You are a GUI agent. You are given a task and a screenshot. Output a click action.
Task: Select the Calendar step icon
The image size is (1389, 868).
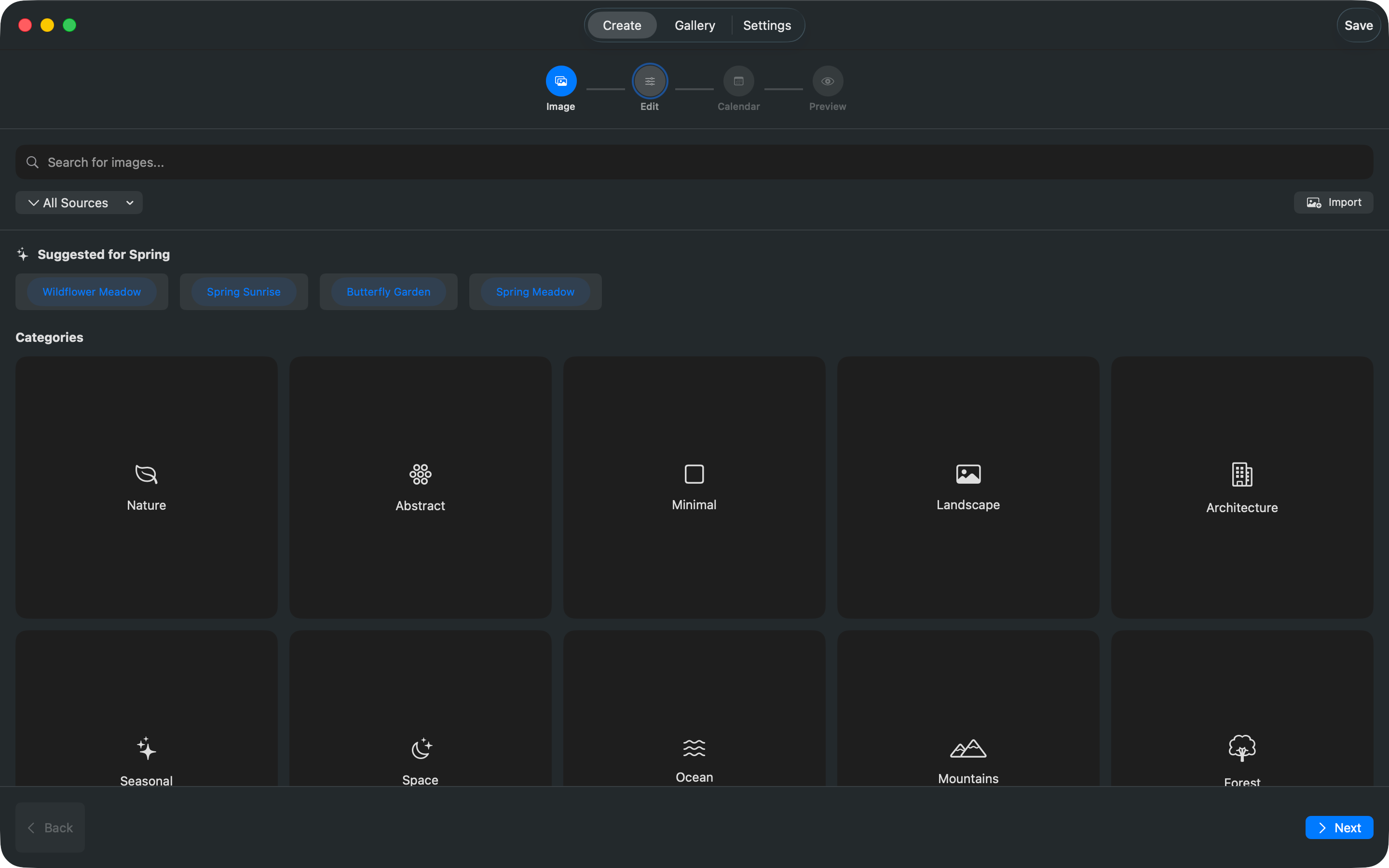(739, 81)
